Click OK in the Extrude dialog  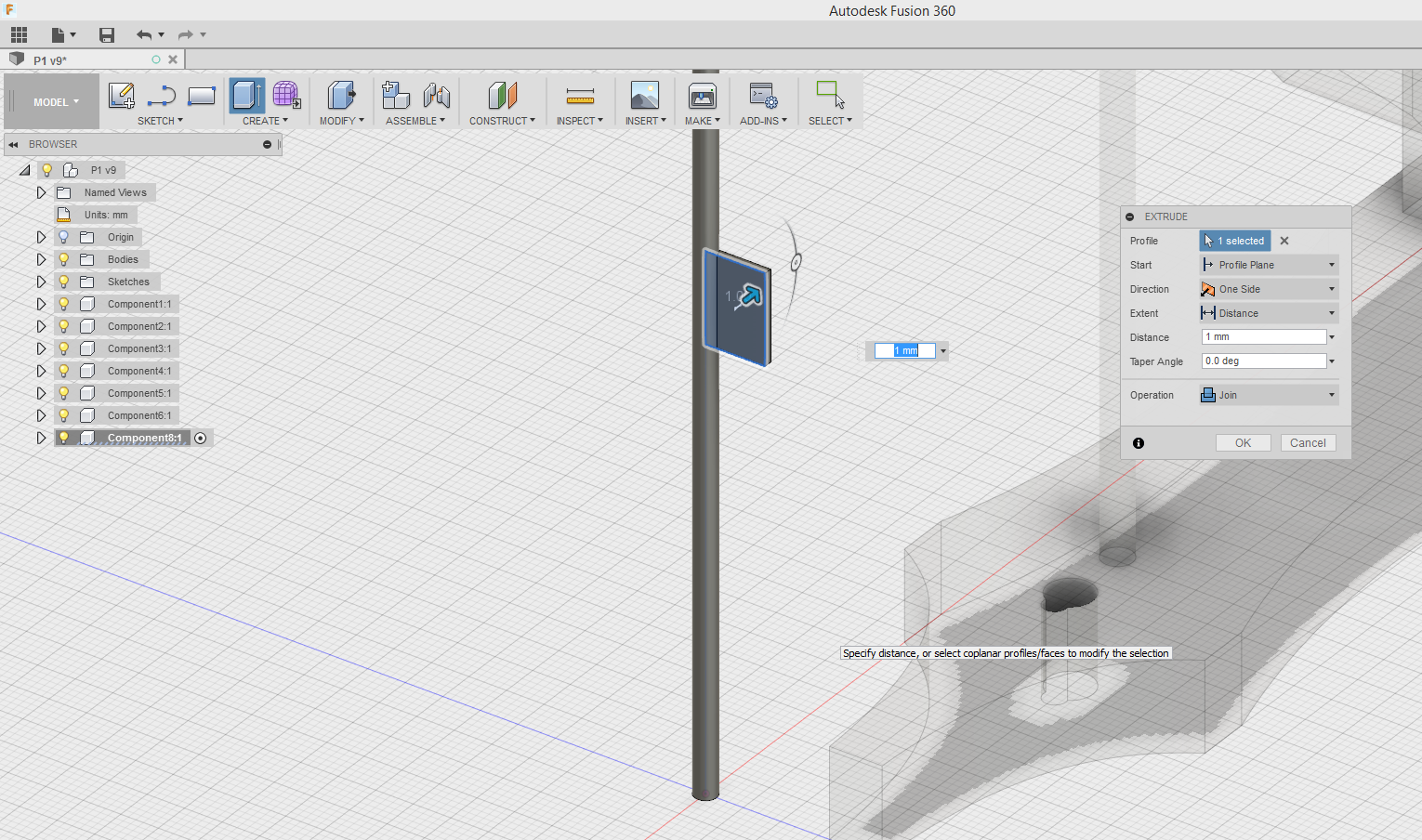click(x=1243, y=443)
